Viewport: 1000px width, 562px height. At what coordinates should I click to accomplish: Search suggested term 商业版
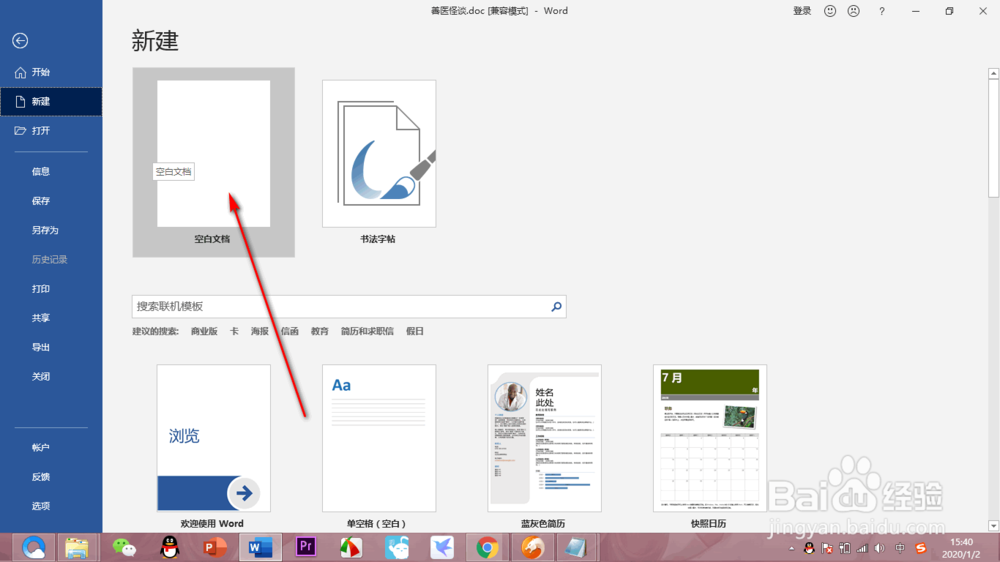204,331
